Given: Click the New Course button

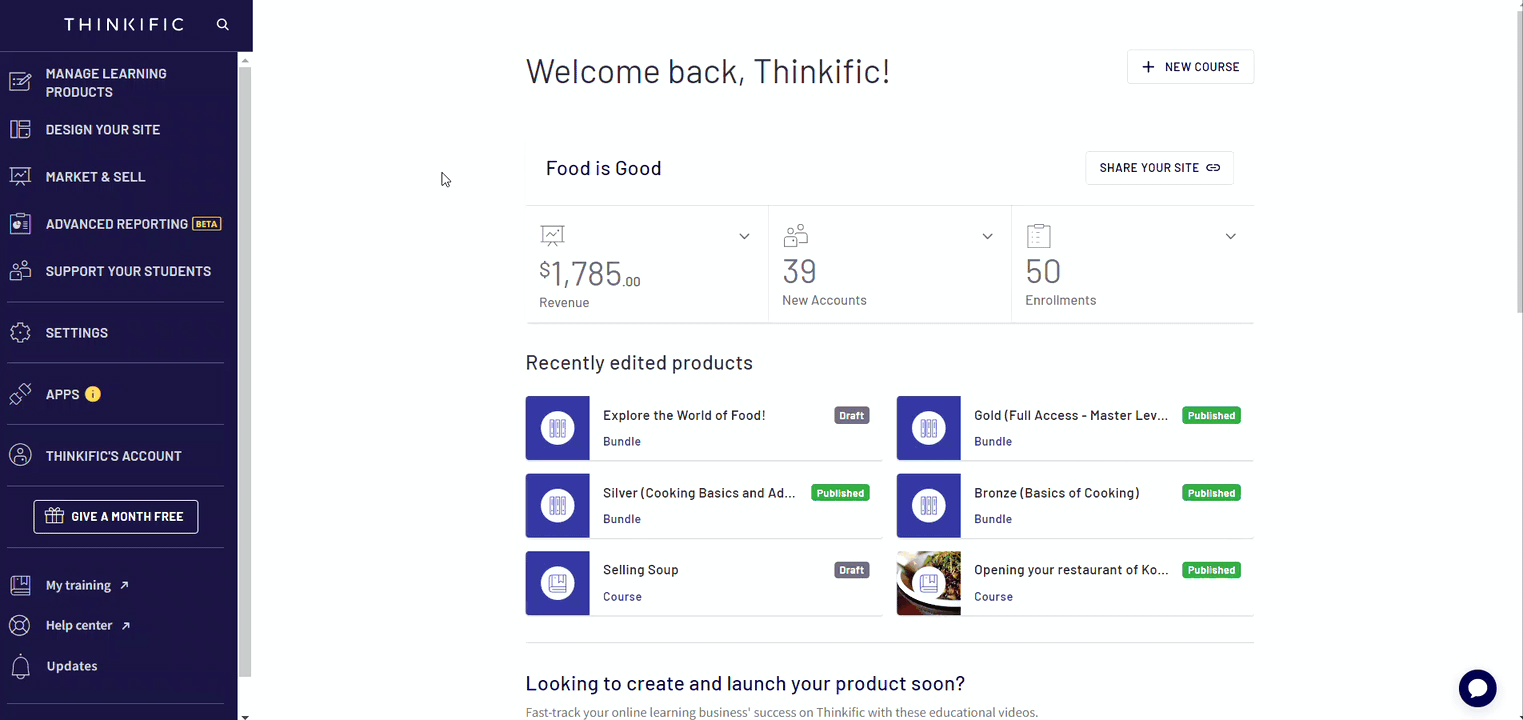Looking at the screenshot, I should pyautogui.click(x=1190, y=67).
